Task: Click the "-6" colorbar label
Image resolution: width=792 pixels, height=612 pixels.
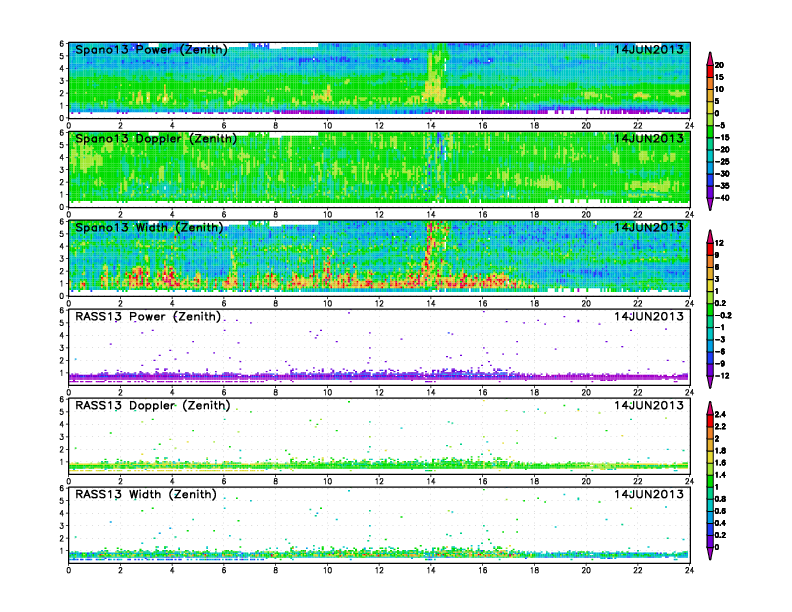Action: point(720,352)
